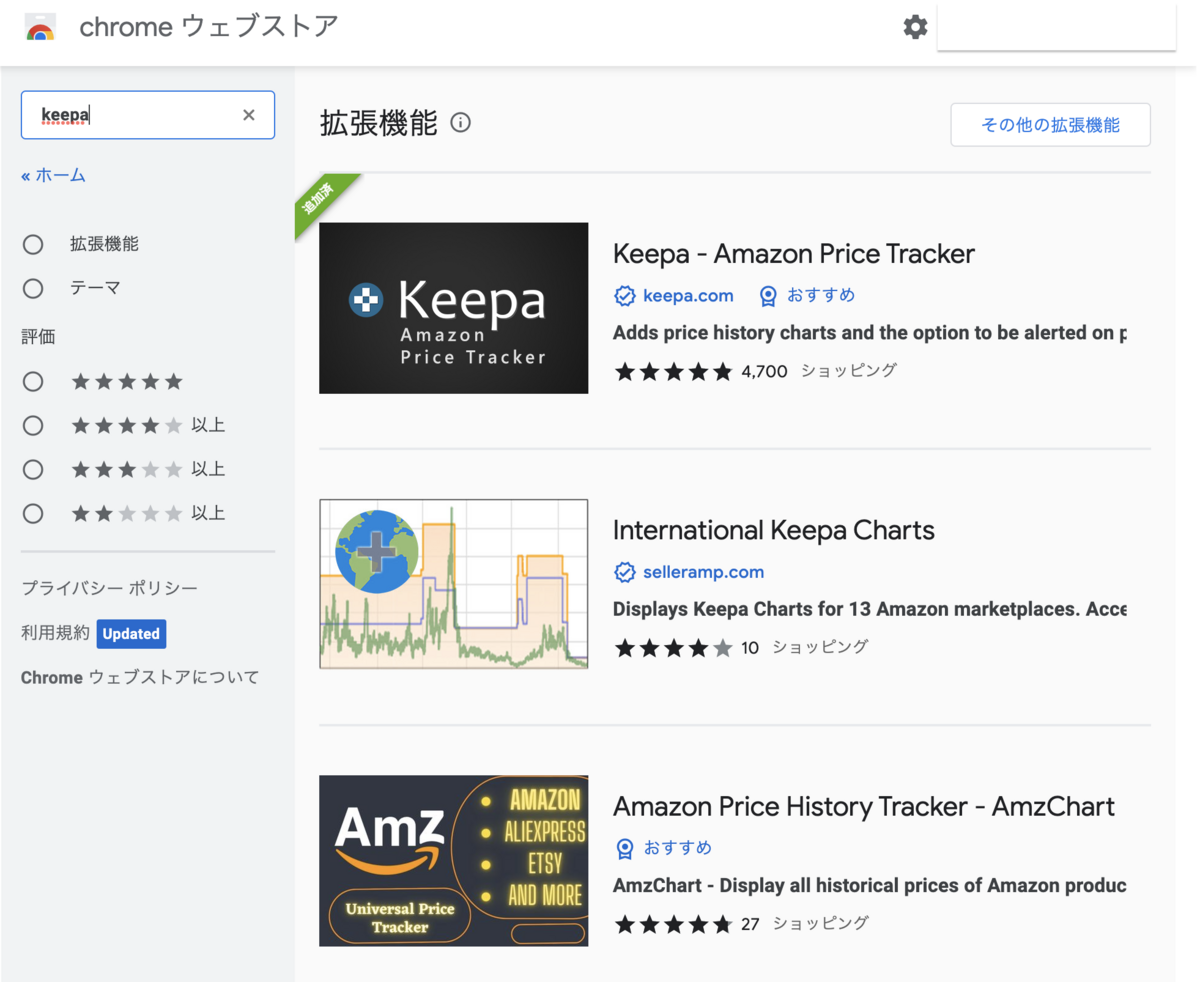
Task: Click International Keepa Charts star rating
Action: coord(674,648)
